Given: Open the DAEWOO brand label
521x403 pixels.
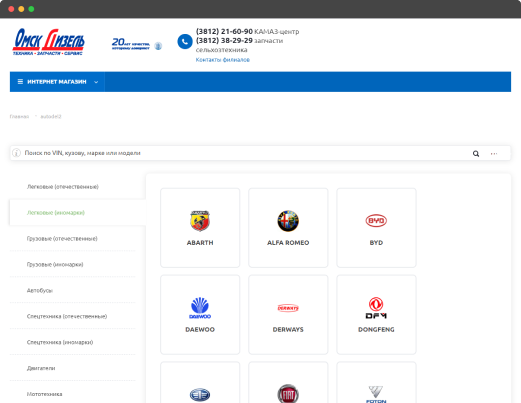Looking at the screenshot, I should 200,329.
